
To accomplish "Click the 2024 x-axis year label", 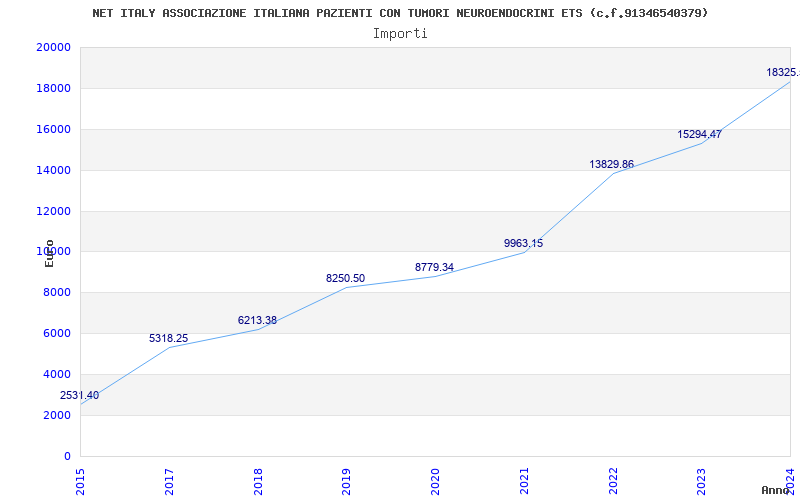I will (790, 481).
